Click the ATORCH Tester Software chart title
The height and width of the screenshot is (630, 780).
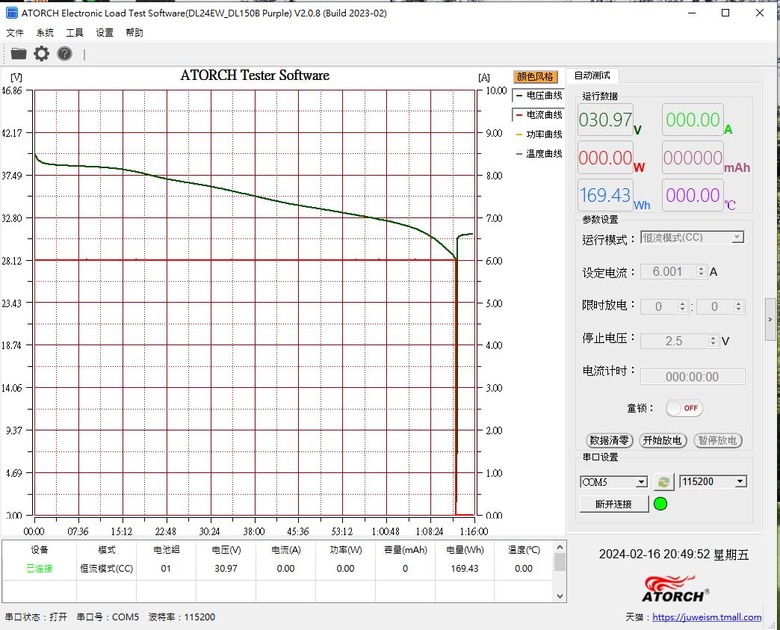coord(255,76)
